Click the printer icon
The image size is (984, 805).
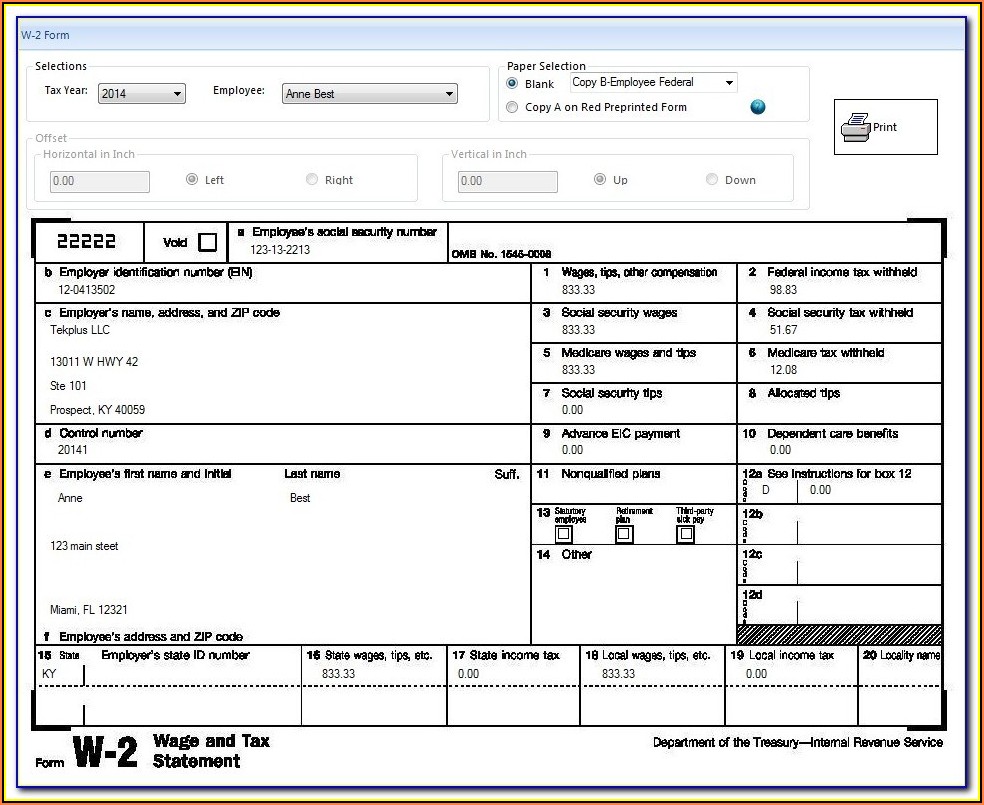855,127
